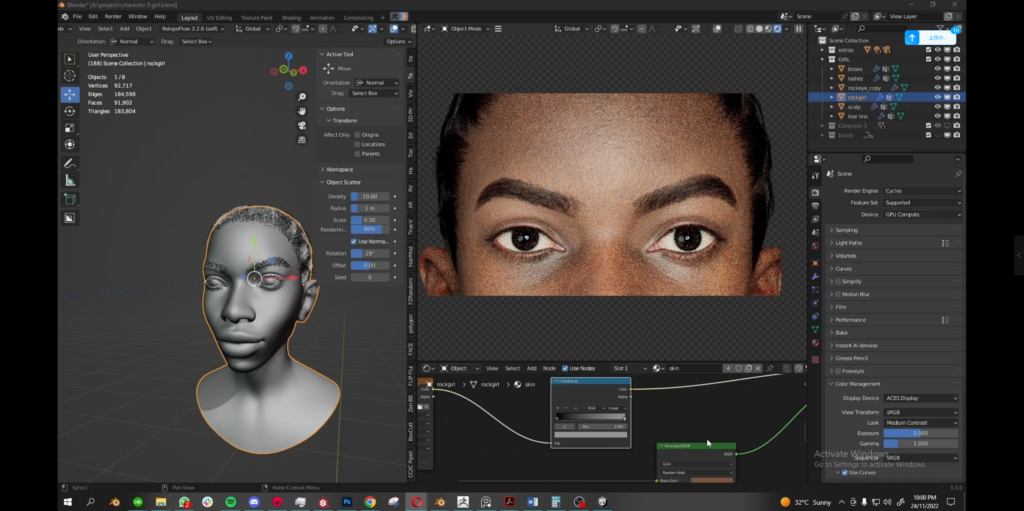Viewport: 1024px width, 511px height.
Task: Open the viewport Options popover button
Action: (398, 41)
